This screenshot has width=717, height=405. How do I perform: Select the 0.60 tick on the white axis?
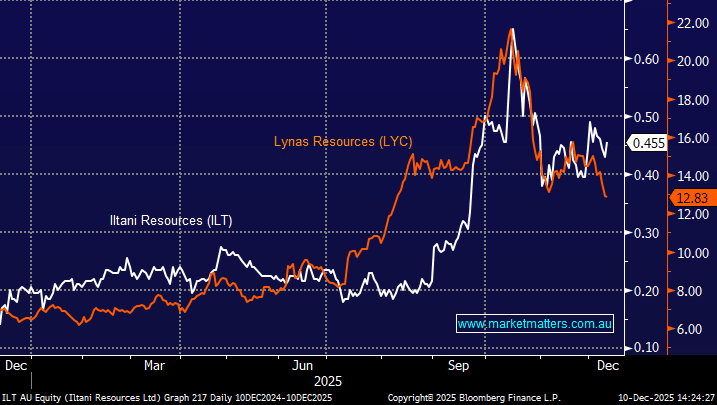pos(645,59)
